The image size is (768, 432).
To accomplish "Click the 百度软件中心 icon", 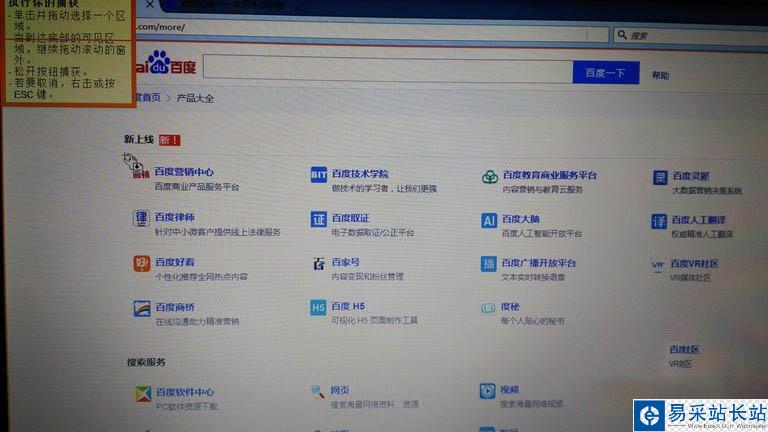I will 144,393.
